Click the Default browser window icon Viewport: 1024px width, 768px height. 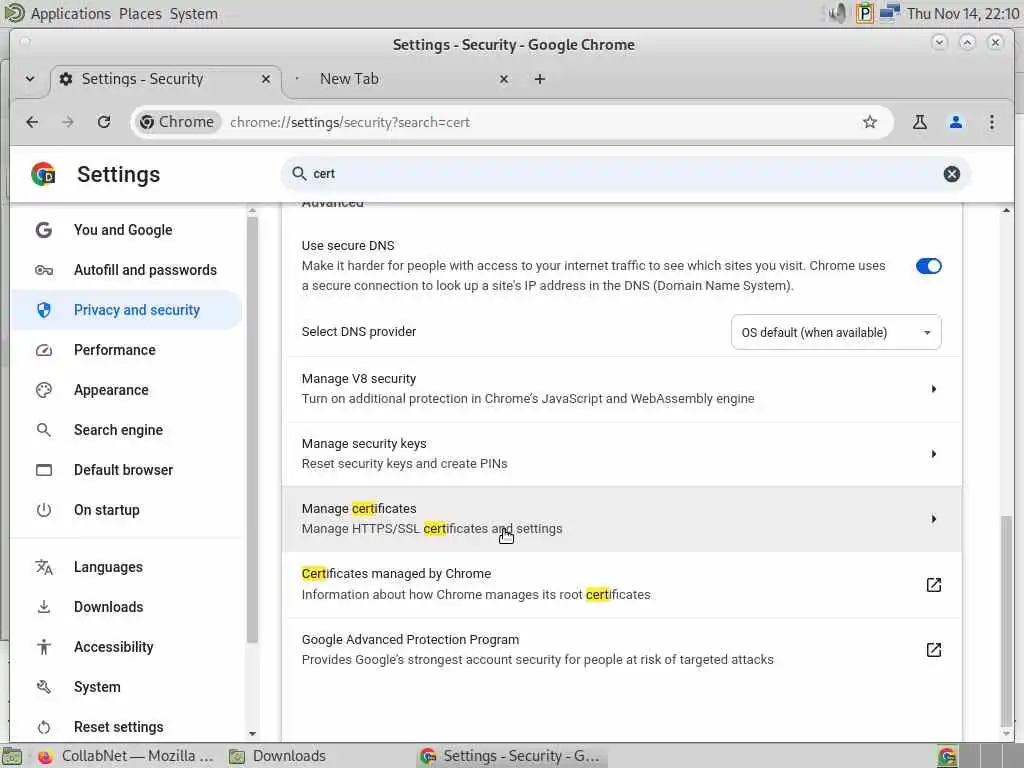coord(44,470)
